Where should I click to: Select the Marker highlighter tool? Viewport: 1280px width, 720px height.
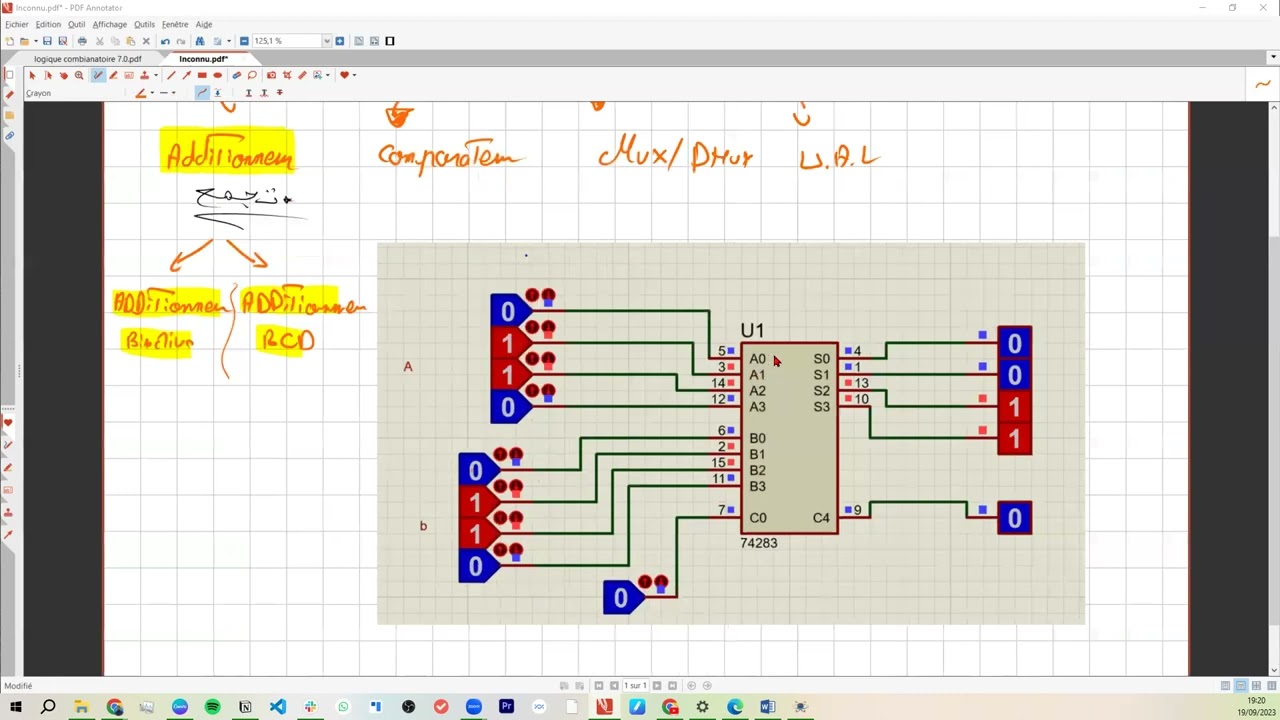113,75
